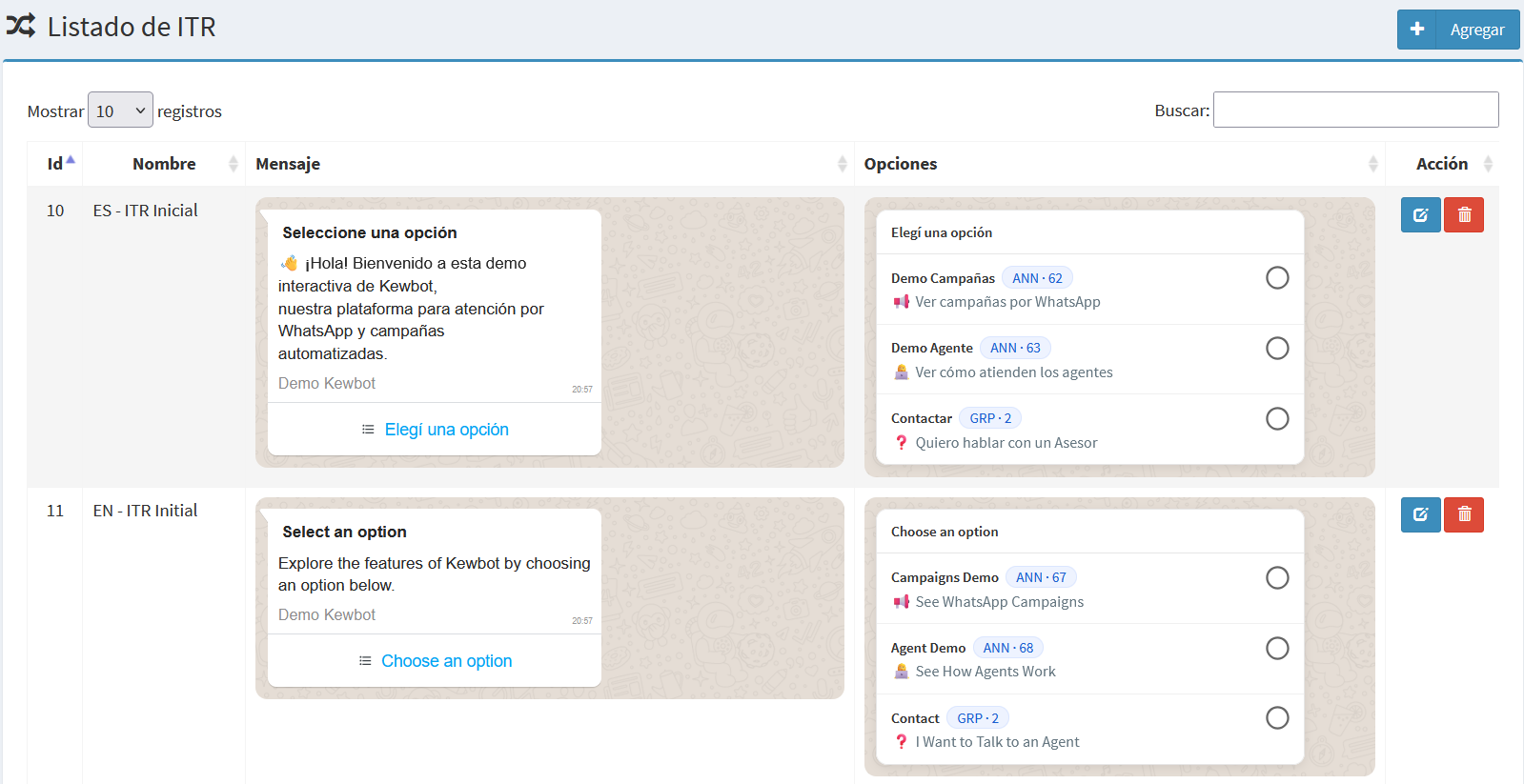Image resolution: width=1524 pixels, height=784 pixels.
Task: Click list icon next to Elegí una opción
Action: coord(368,430)
